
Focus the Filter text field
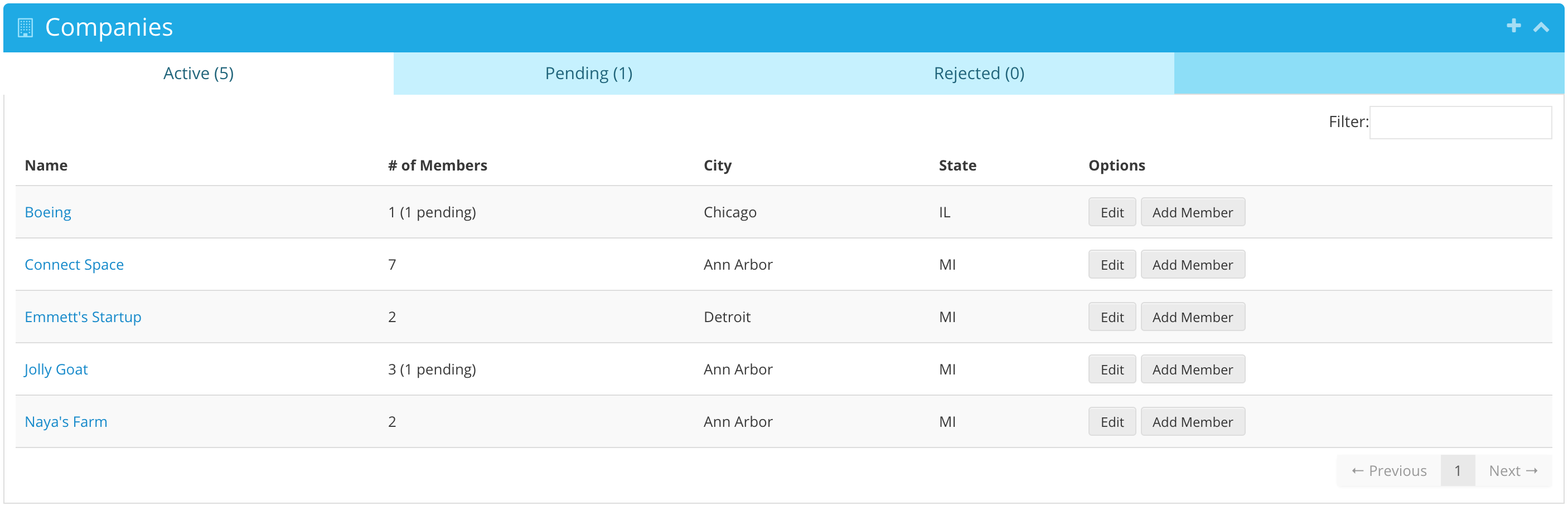[1459, 122]
